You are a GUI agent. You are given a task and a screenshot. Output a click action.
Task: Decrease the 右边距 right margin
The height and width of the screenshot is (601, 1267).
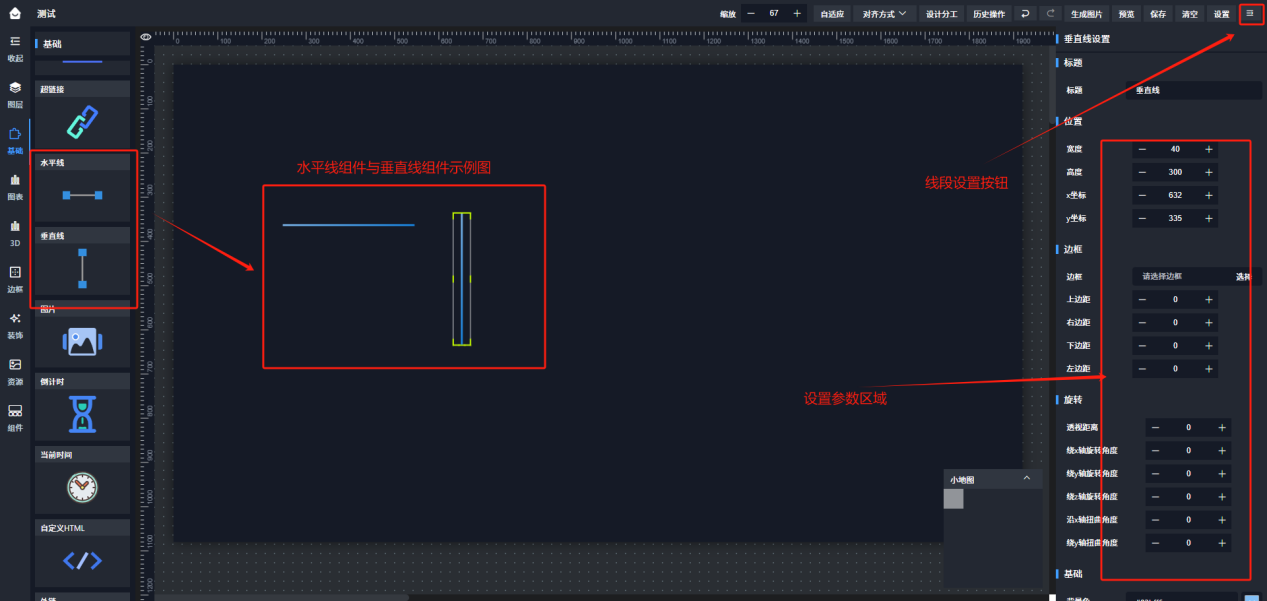pos(1142,322)
